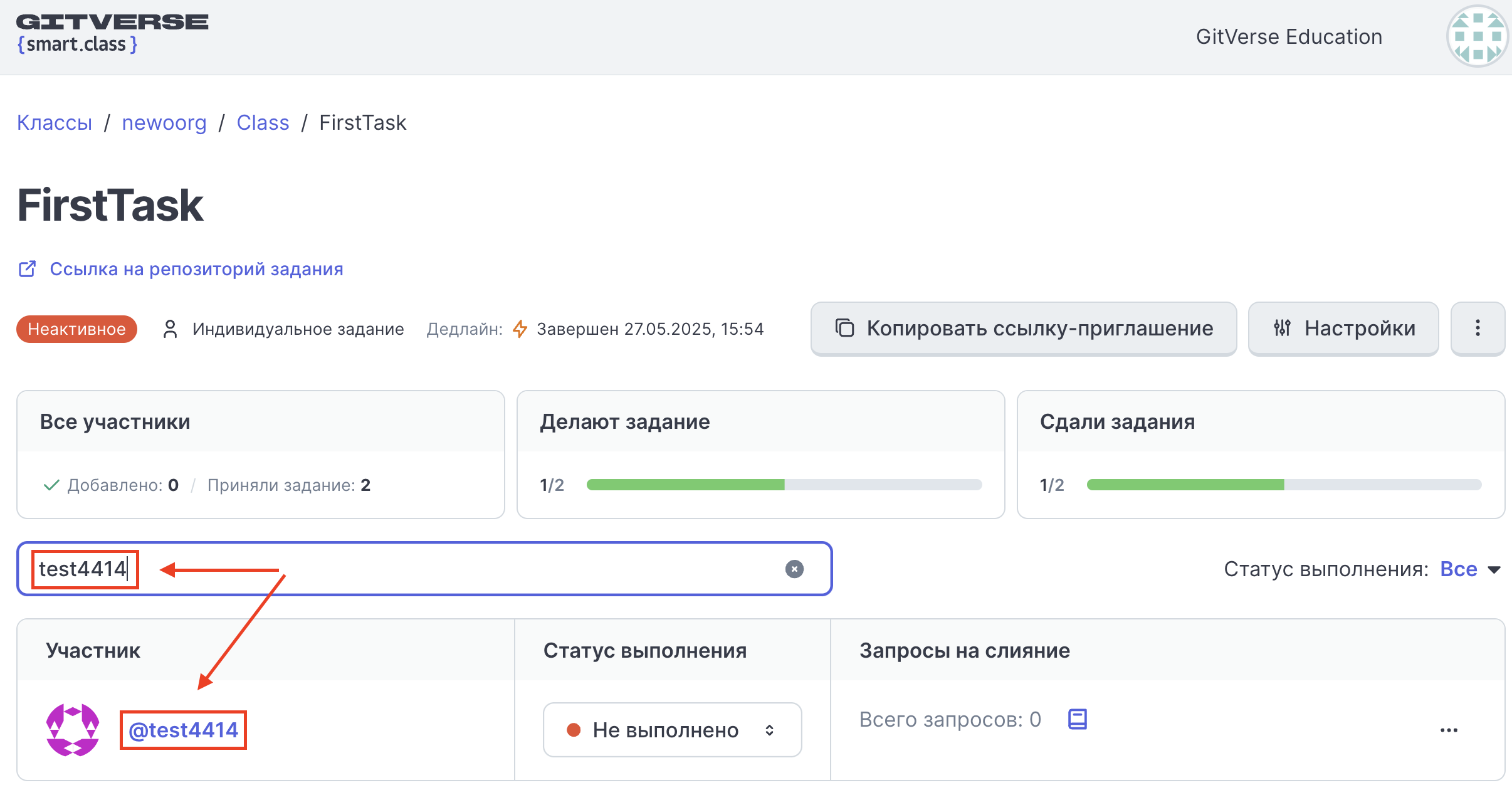The width and height of the screenshot is (1512, 795).
Task: Open the Настройки button
Action: (x=1343, y=329)
